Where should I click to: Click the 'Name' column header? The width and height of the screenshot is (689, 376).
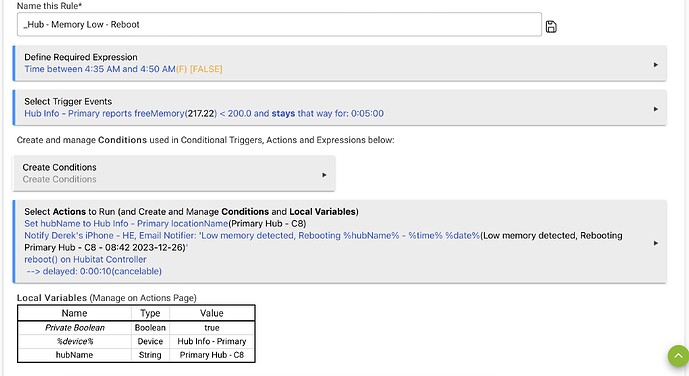click(75, 313)
